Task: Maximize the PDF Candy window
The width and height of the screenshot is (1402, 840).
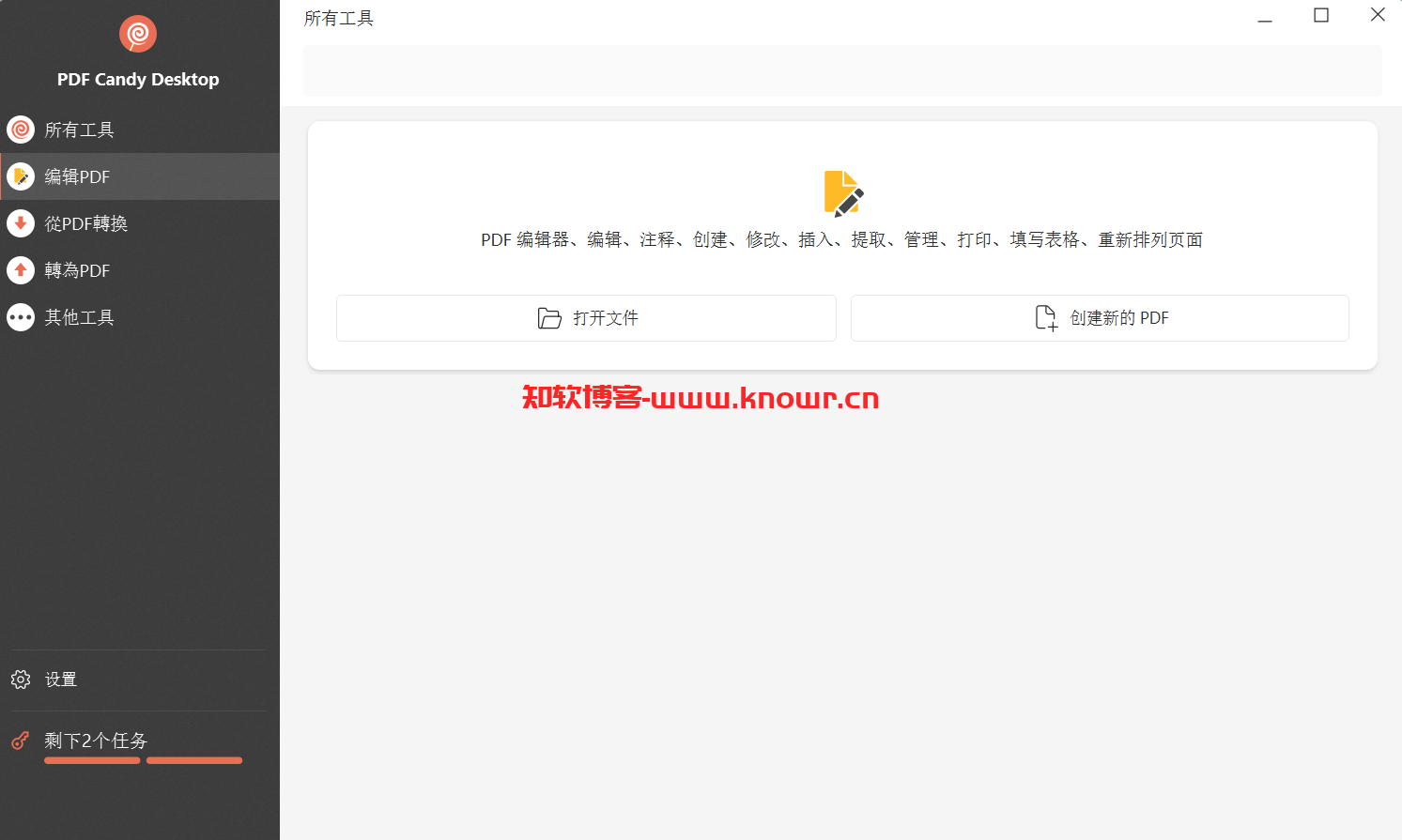Action: 1321,15
